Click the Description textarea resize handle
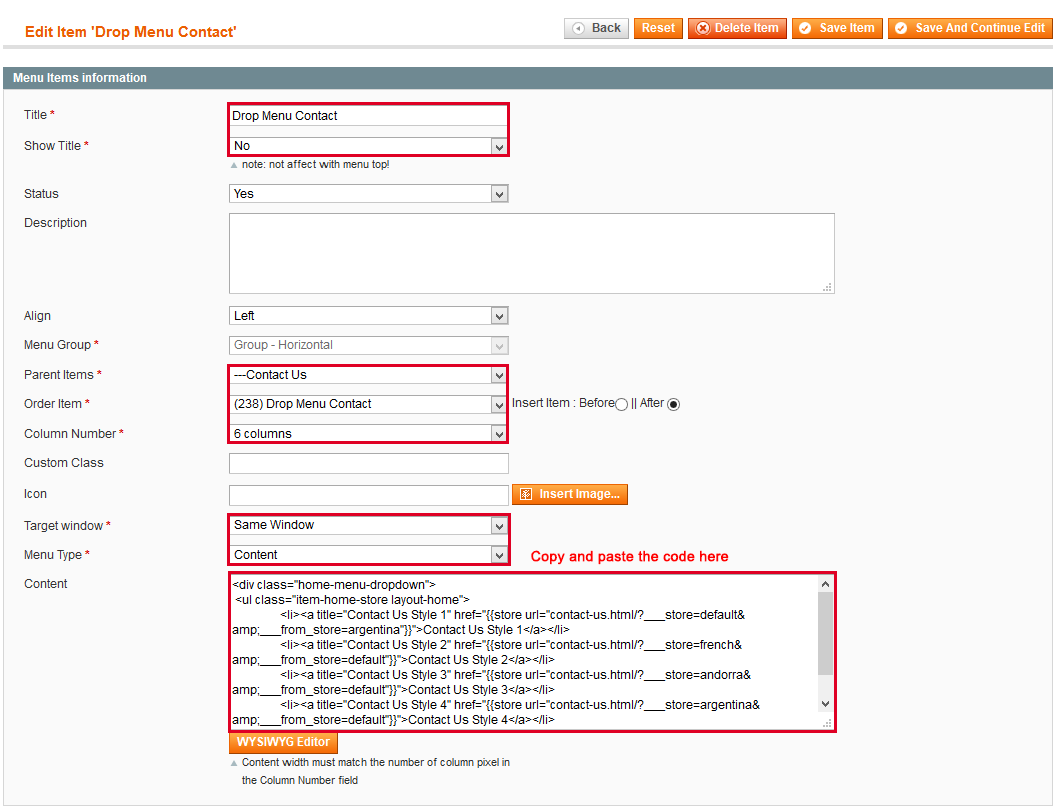Image resolution: width=1054 pixels, height=806 pixels. 827,287
